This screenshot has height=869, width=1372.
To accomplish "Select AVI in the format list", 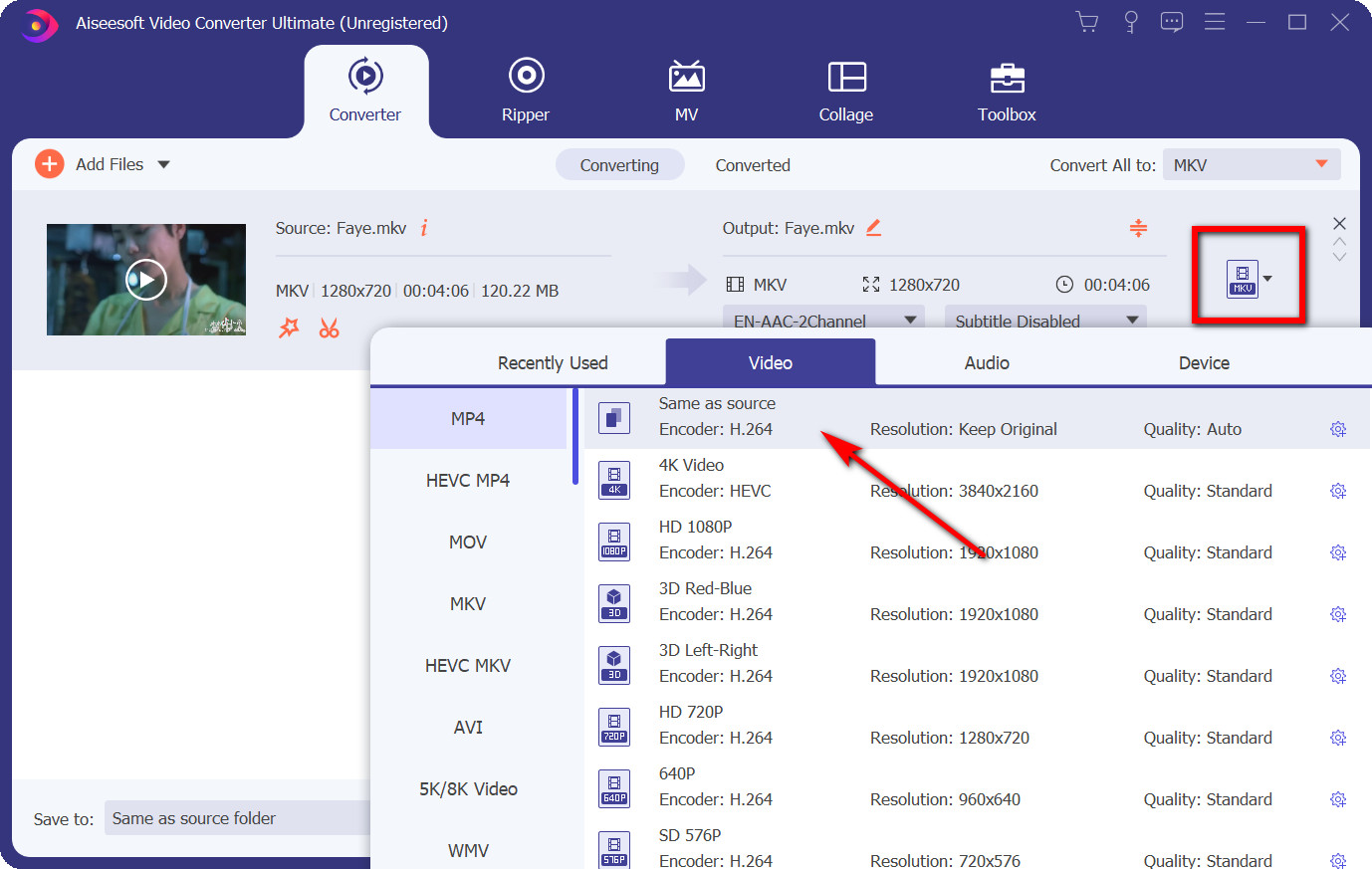I will pyautogui.click(x=468, y=727).
